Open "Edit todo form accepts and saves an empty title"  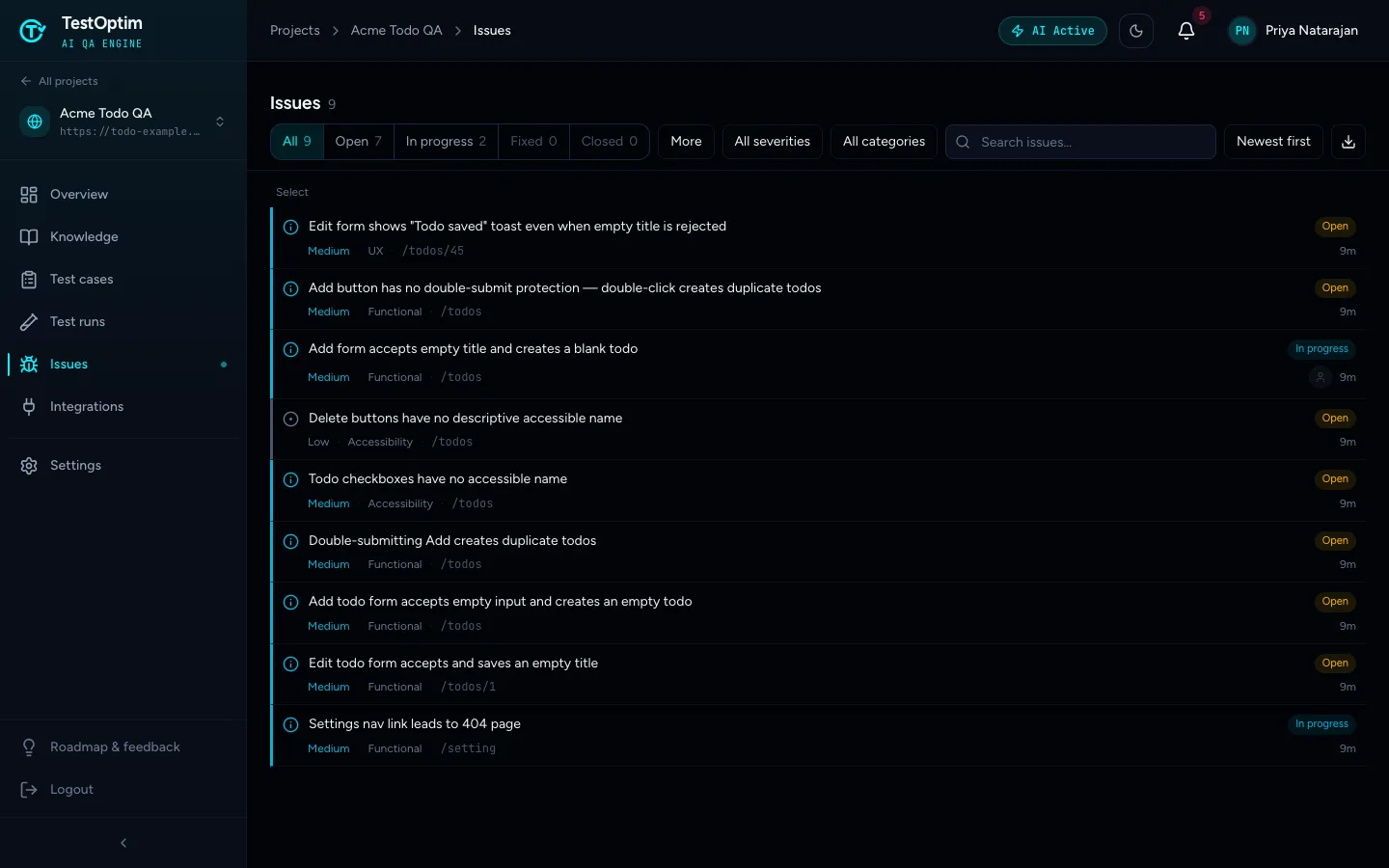(x=818, y=674)
